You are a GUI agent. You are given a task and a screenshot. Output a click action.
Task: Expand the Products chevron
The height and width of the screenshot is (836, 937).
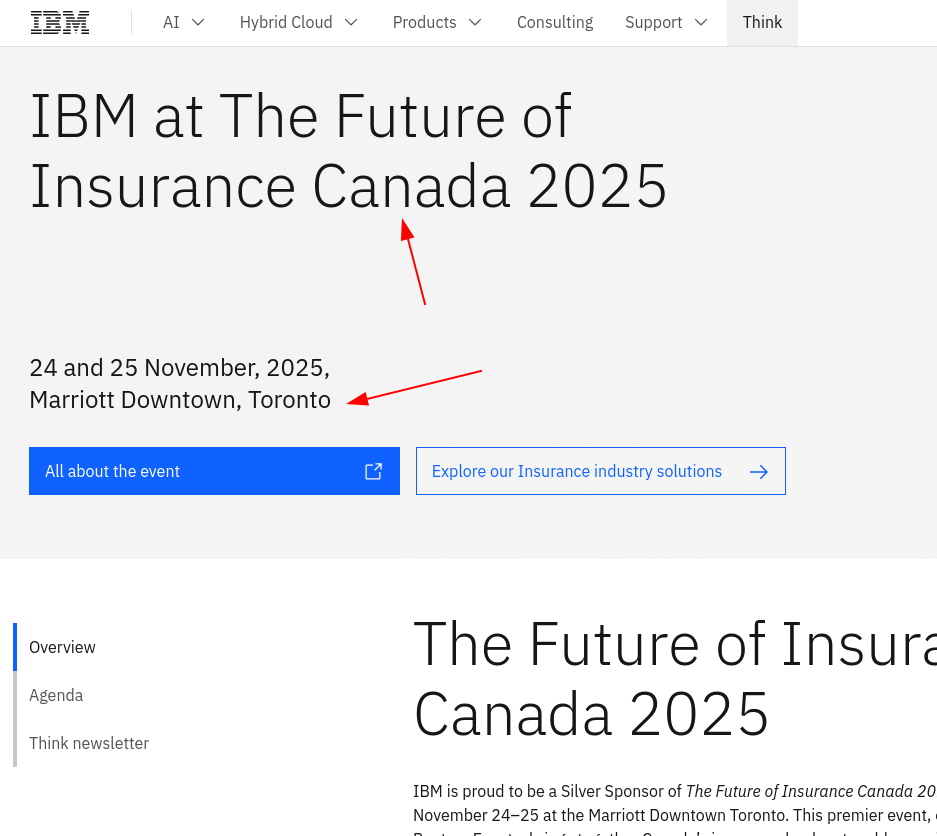(475, 22)
